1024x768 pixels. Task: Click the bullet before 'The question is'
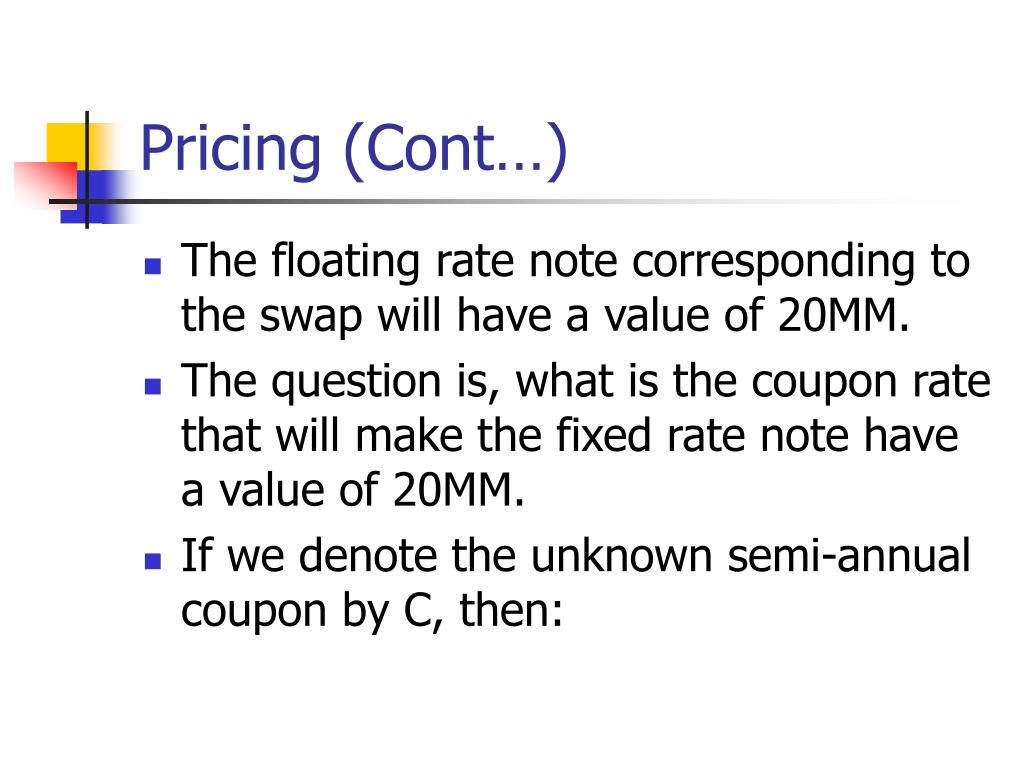tap(153, 387)
